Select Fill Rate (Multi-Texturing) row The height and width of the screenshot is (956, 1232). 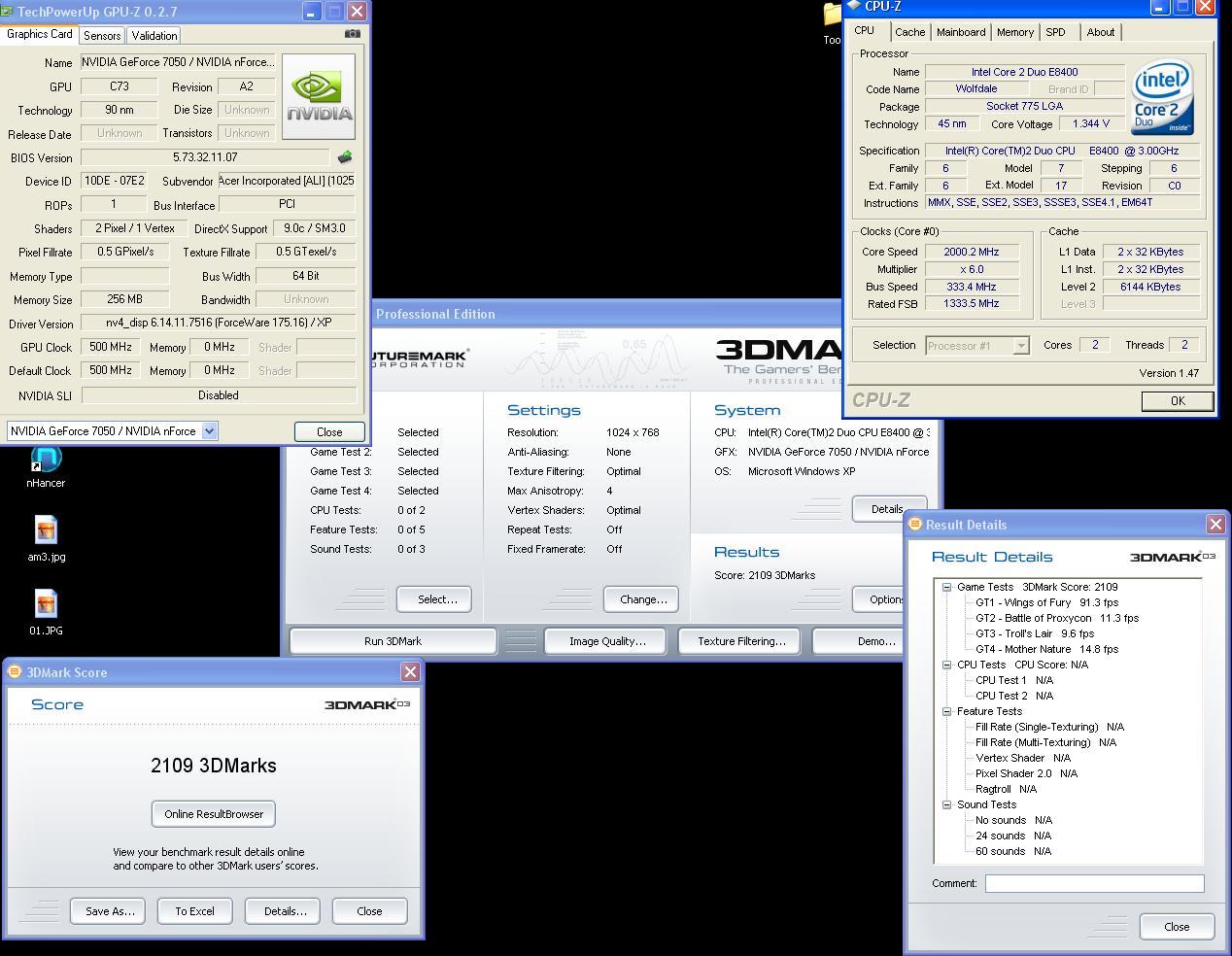(x=1045, y=742)
